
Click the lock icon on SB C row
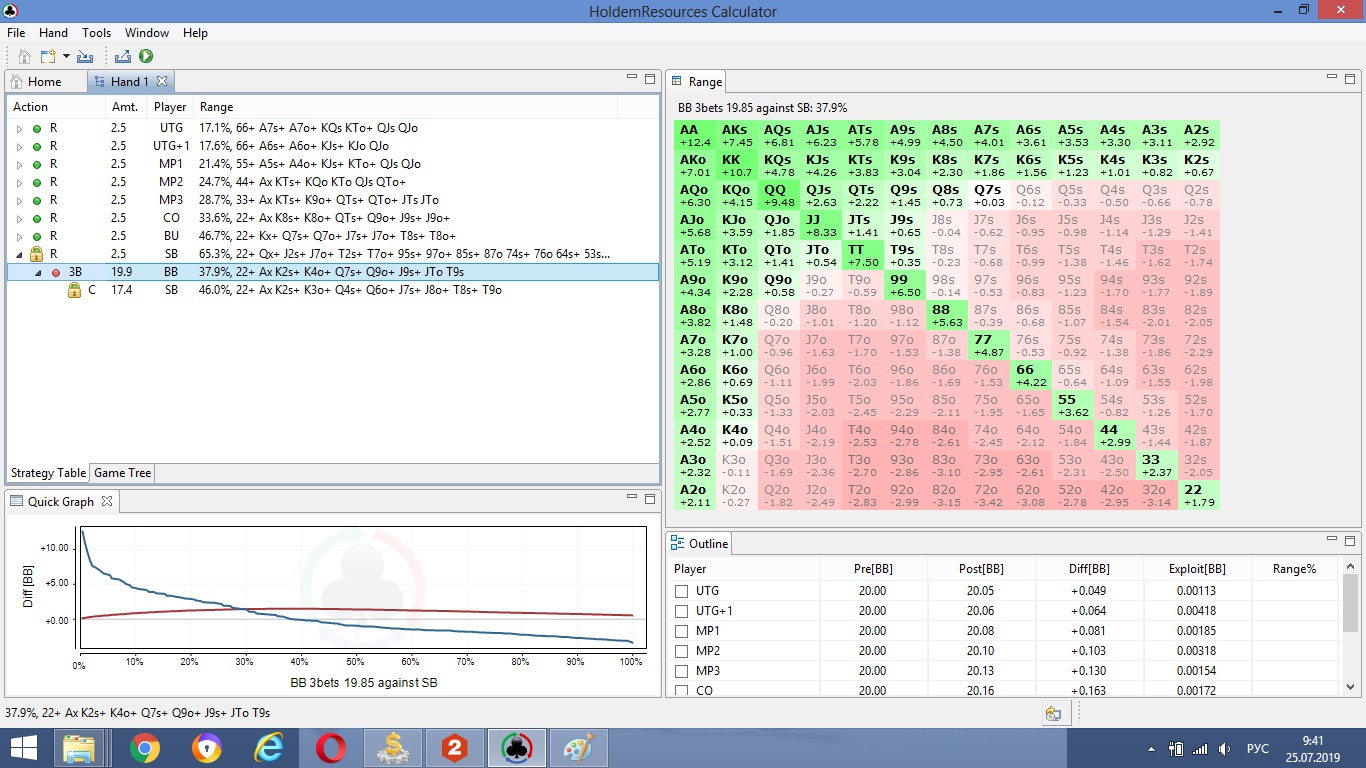74,290
